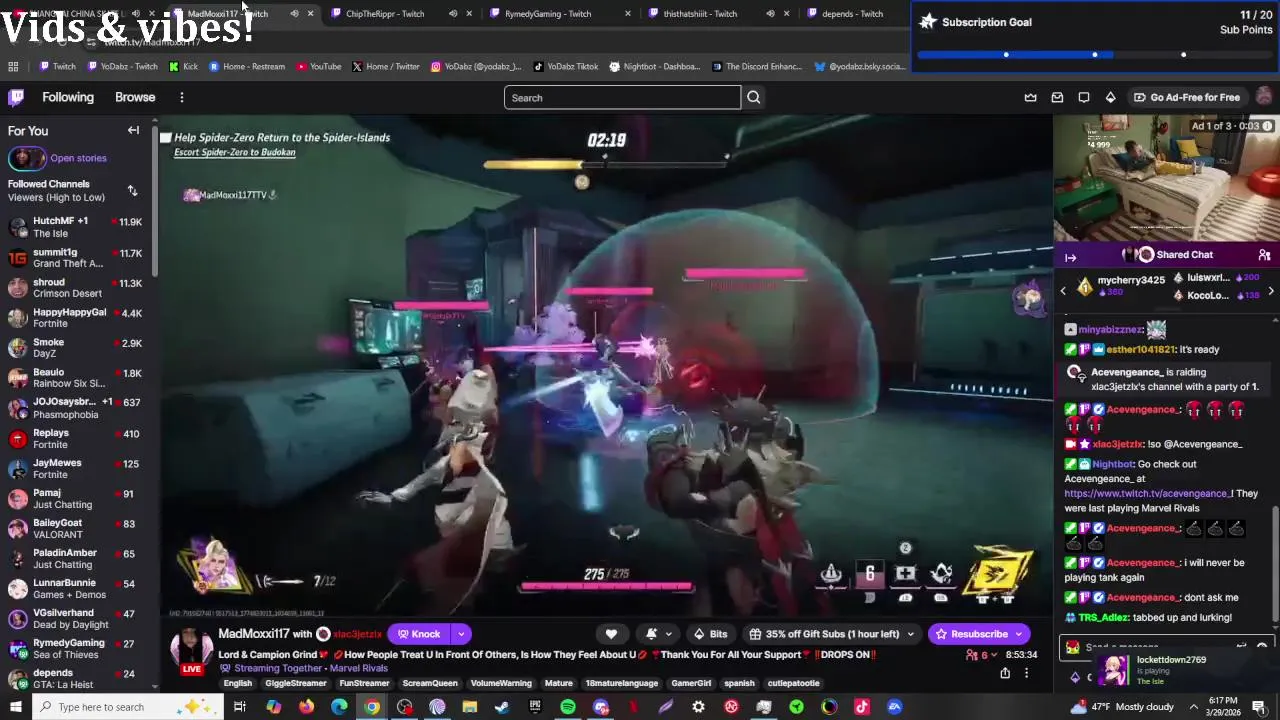1280x720 pixels.
Task: Open the Windows Start menu
Action: (16, 707)
